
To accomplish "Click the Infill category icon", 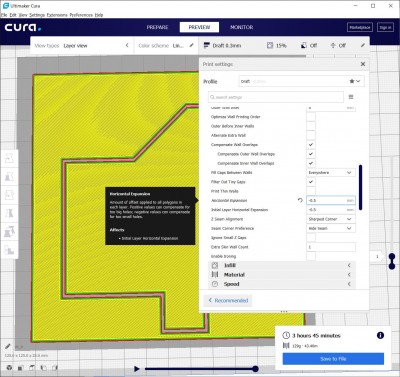I will click(215, 265).
